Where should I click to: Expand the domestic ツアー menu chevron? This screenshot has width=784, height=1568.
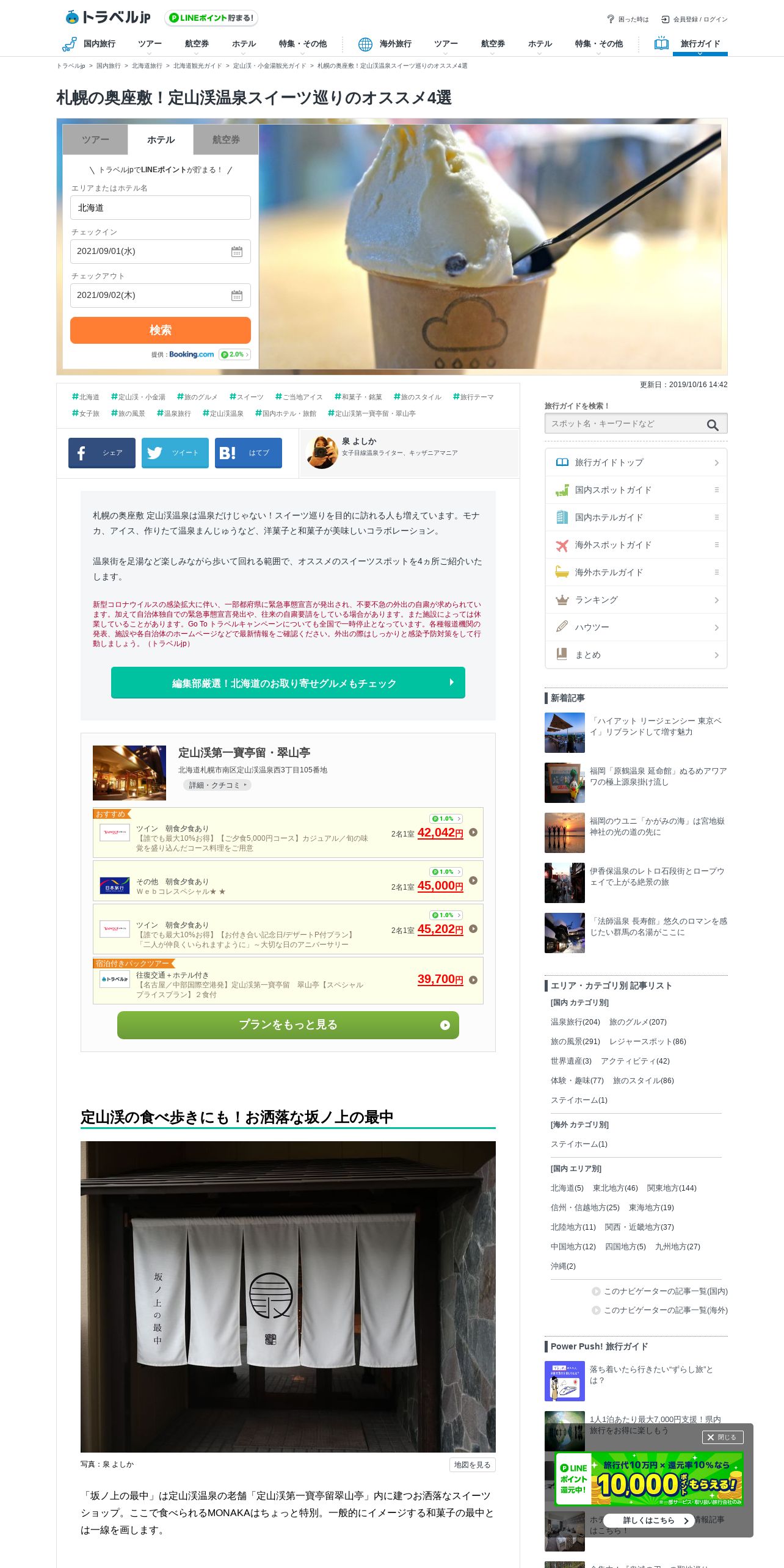point(150,53)
